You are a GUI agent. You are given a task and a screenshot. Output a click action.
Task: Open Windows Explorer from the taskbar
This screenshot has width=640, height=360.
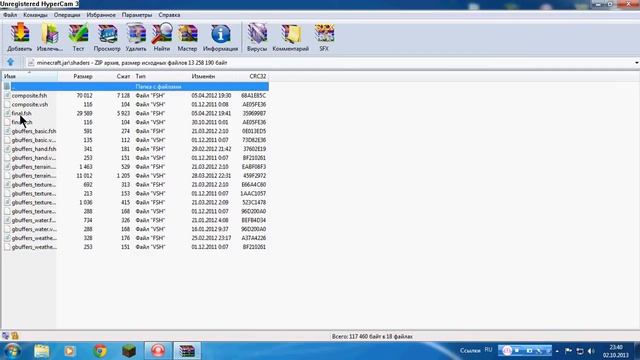(42, 351)
